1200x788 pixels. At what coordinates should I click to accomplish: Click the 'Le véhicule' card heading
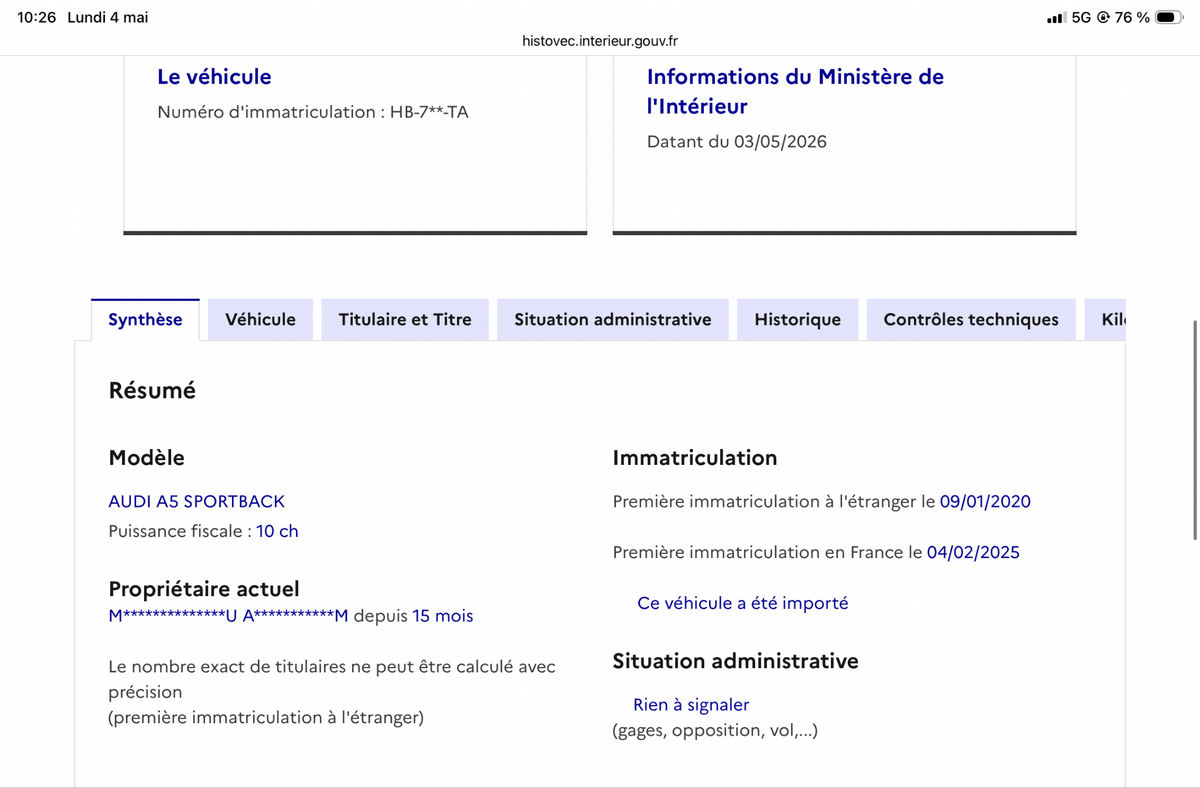click(x=214, y=77)
